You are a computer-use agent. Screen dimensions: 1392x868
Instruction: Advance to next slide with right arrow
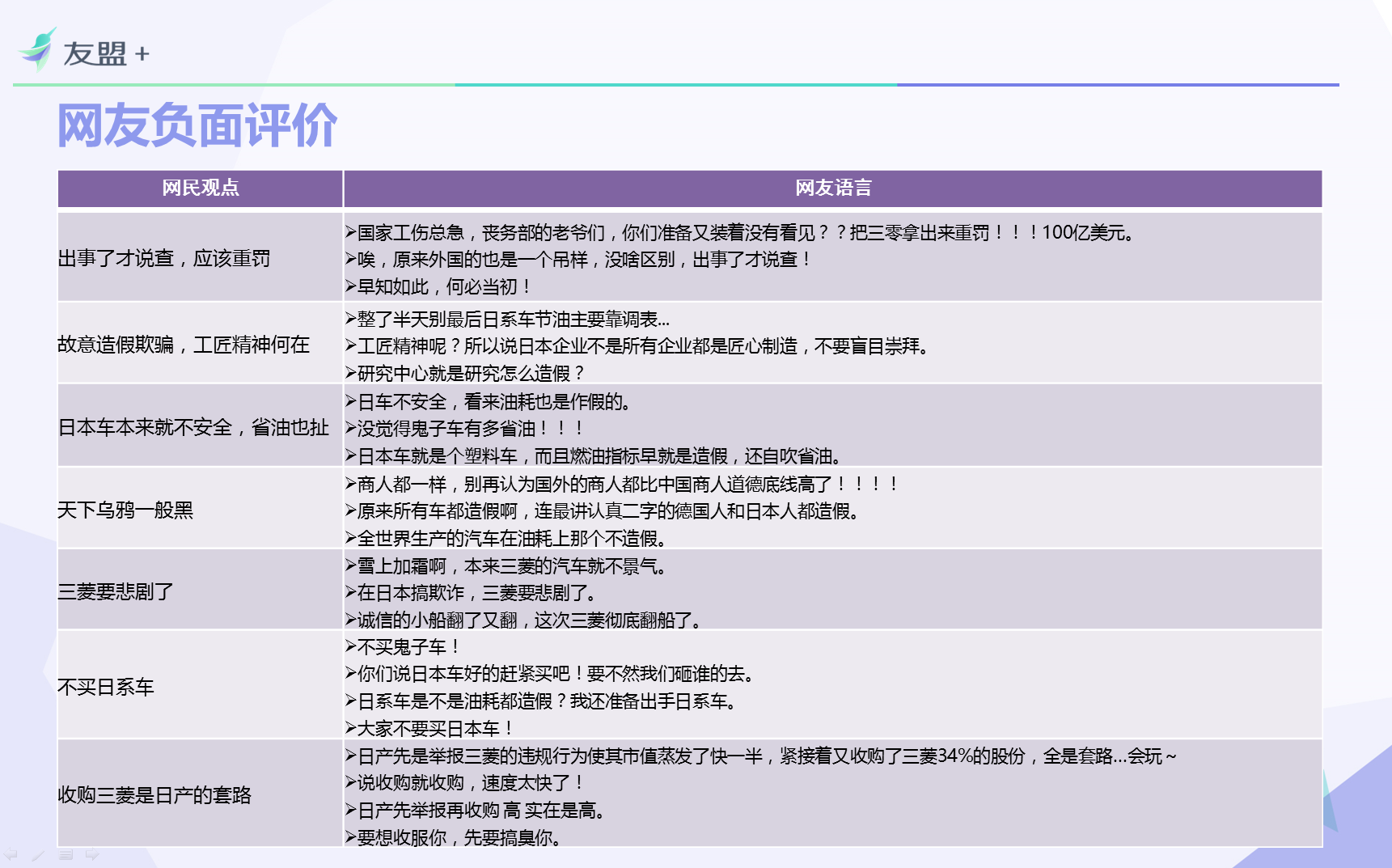[x=92, y=854]
